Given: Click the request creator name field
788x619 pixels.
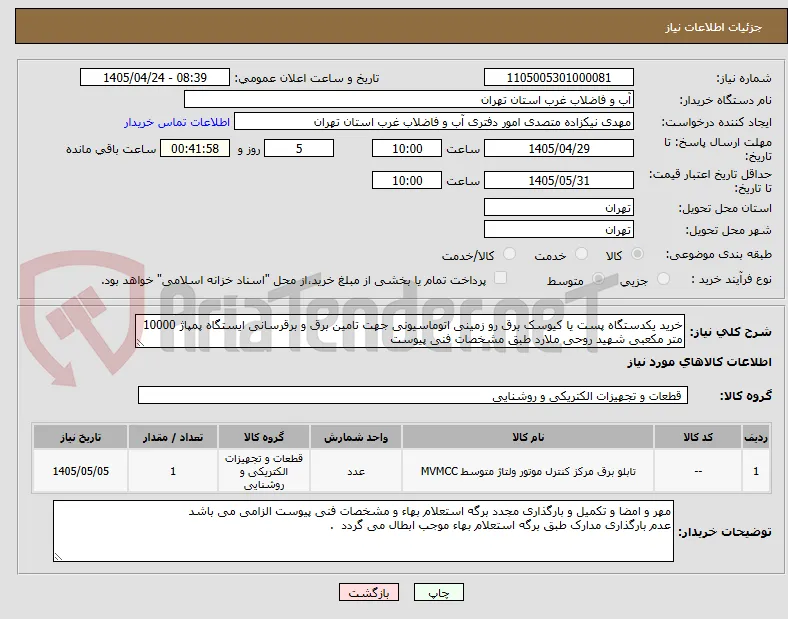Looking at the screenshot, I should click(x=434, y=122).
